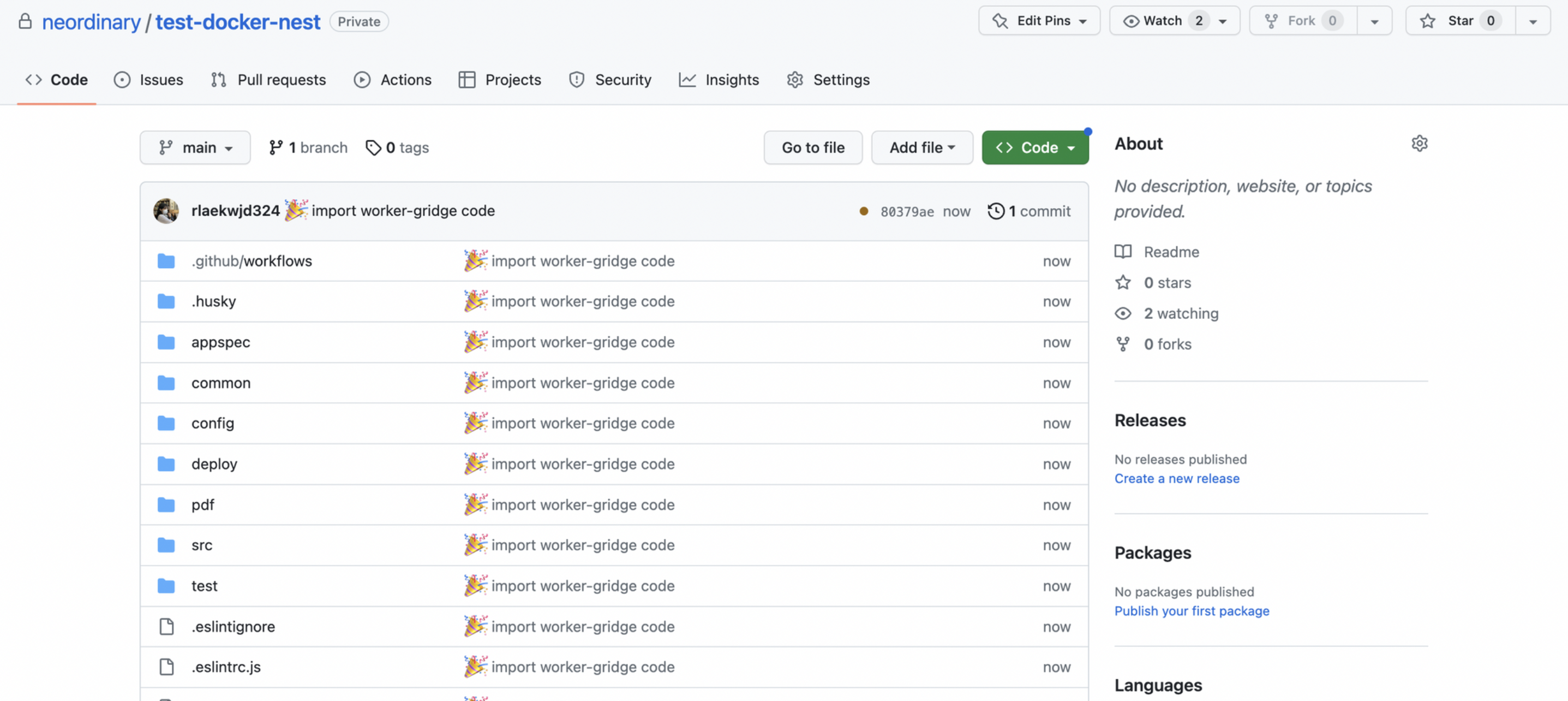Open the Pull requests tab
Screen dimensions: 1568x701
tap(268, 80)
